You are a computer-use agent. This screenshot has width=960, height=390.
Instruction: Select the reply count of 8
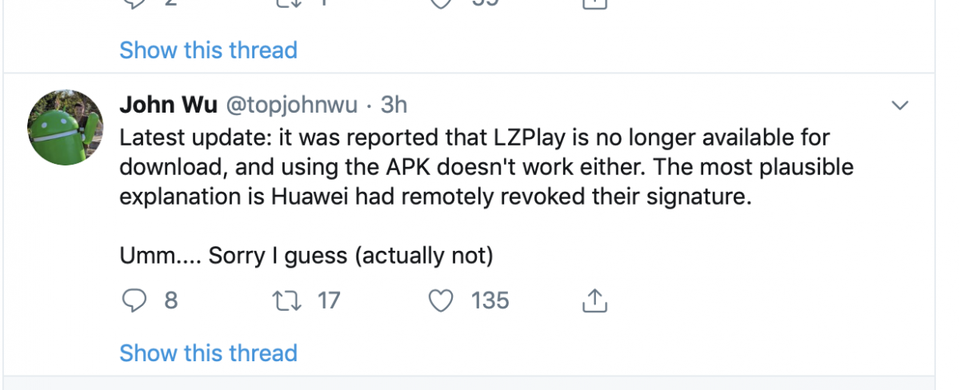click(171, 301)
